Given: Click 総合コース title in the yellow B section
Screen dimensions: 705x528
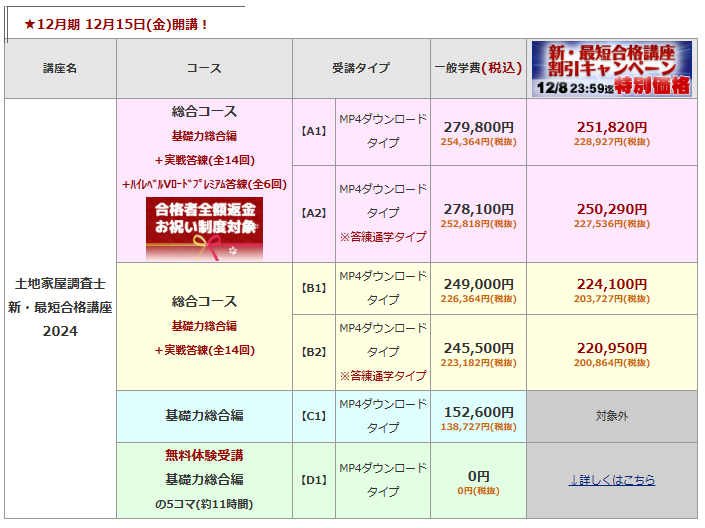Looking at the screenshot, I should 204,301.
